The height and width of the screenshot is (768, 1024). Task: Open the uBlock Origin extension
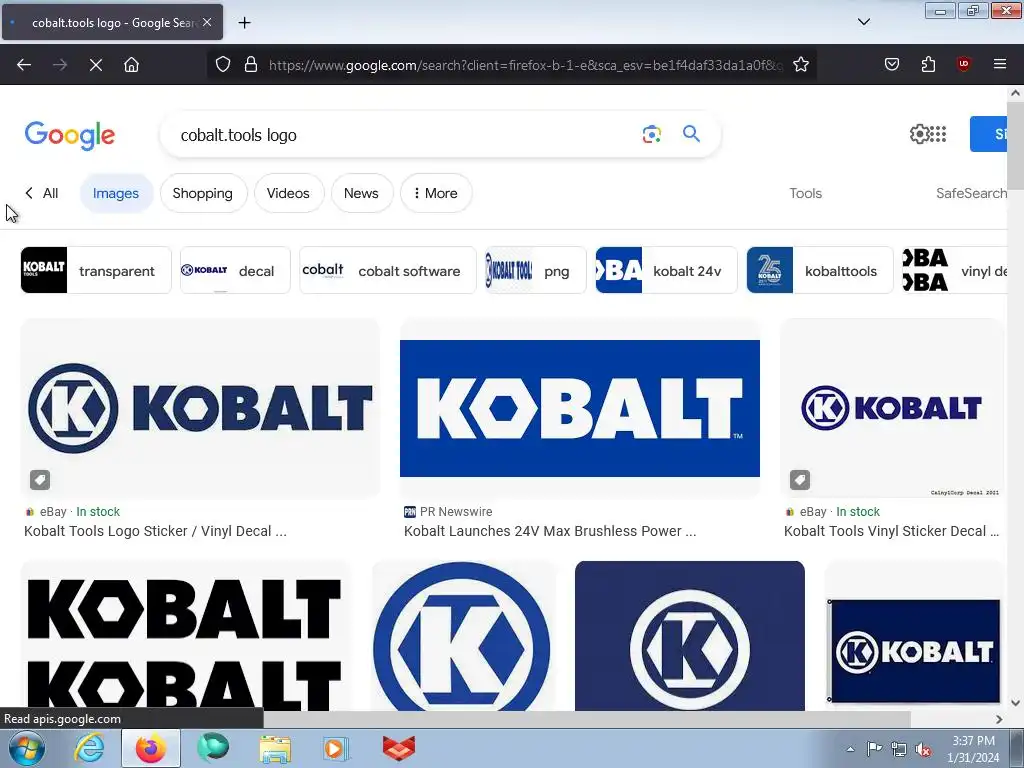coord(963,64)
